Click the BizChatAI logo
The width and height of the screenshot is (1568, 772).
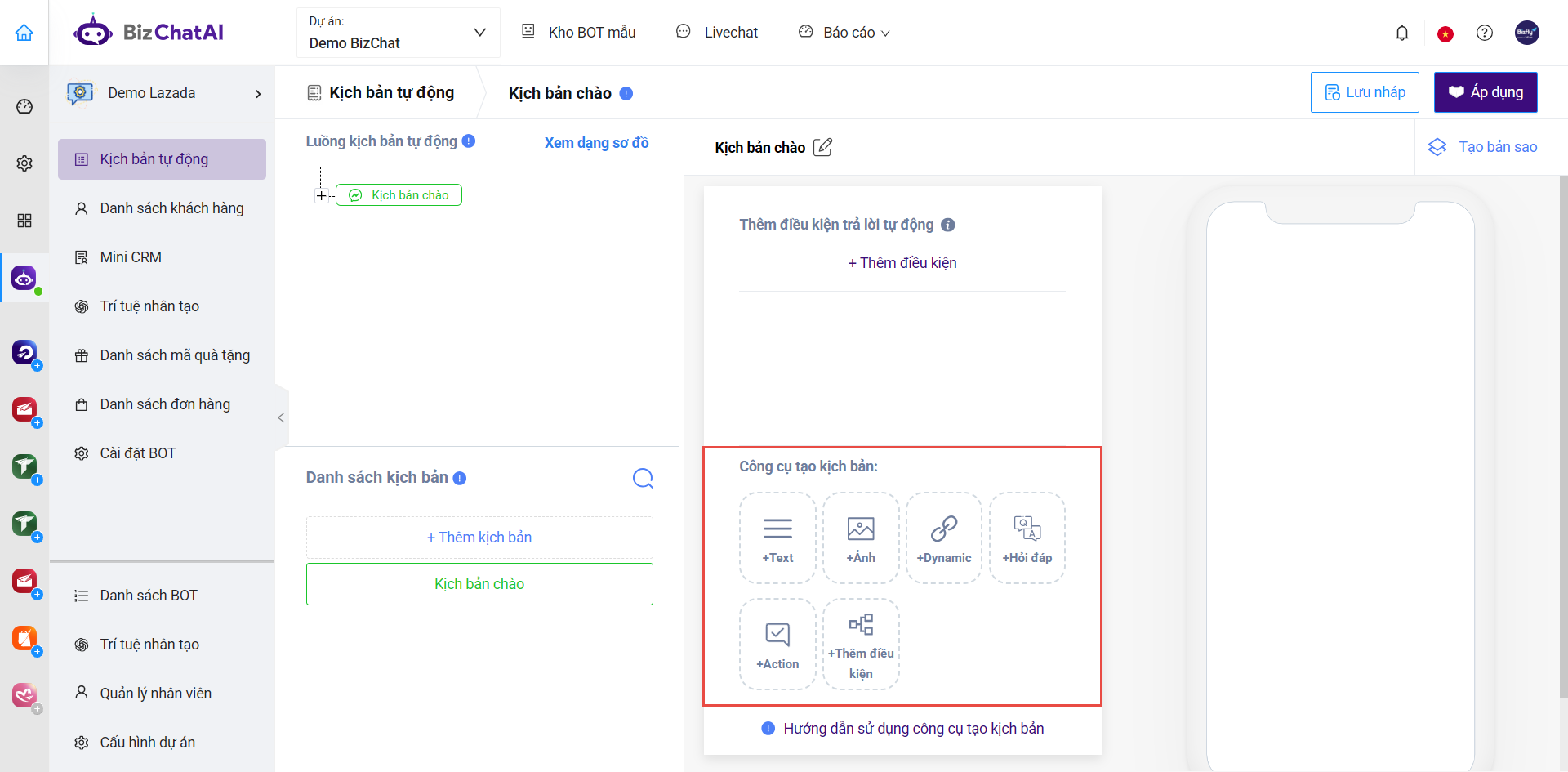coord(149,33)
